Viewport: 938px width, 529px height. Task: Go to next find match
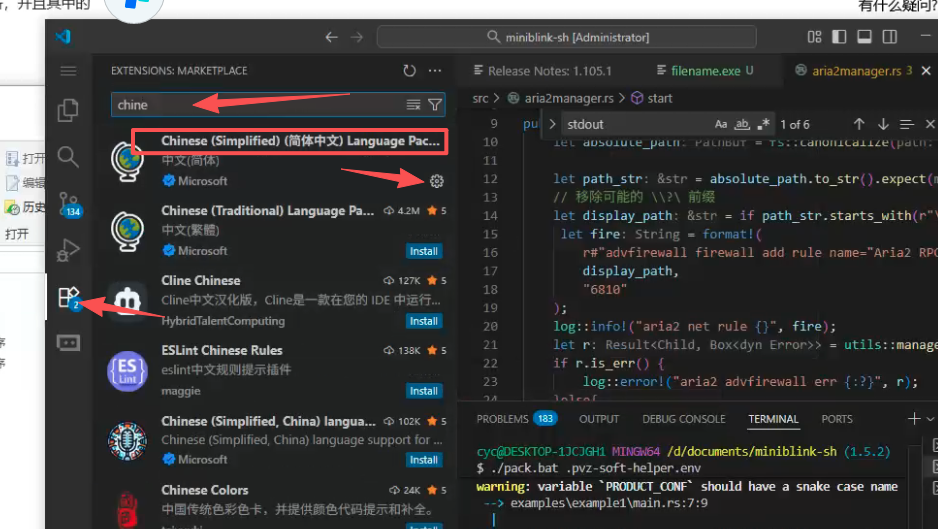tap(882, 125)
